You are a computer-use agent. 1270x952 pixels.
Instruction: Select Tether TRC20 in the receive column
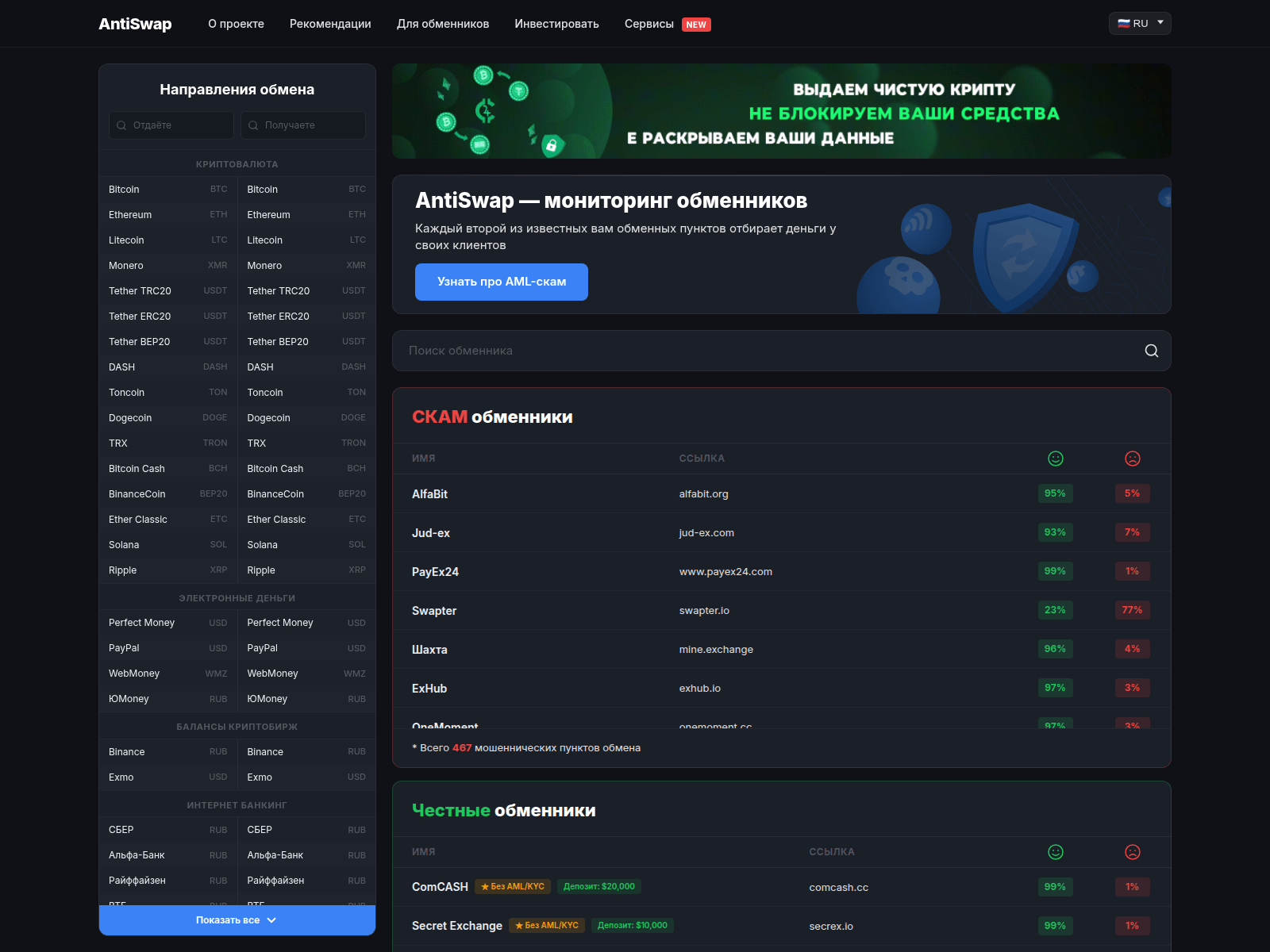[x=306, y=291]
